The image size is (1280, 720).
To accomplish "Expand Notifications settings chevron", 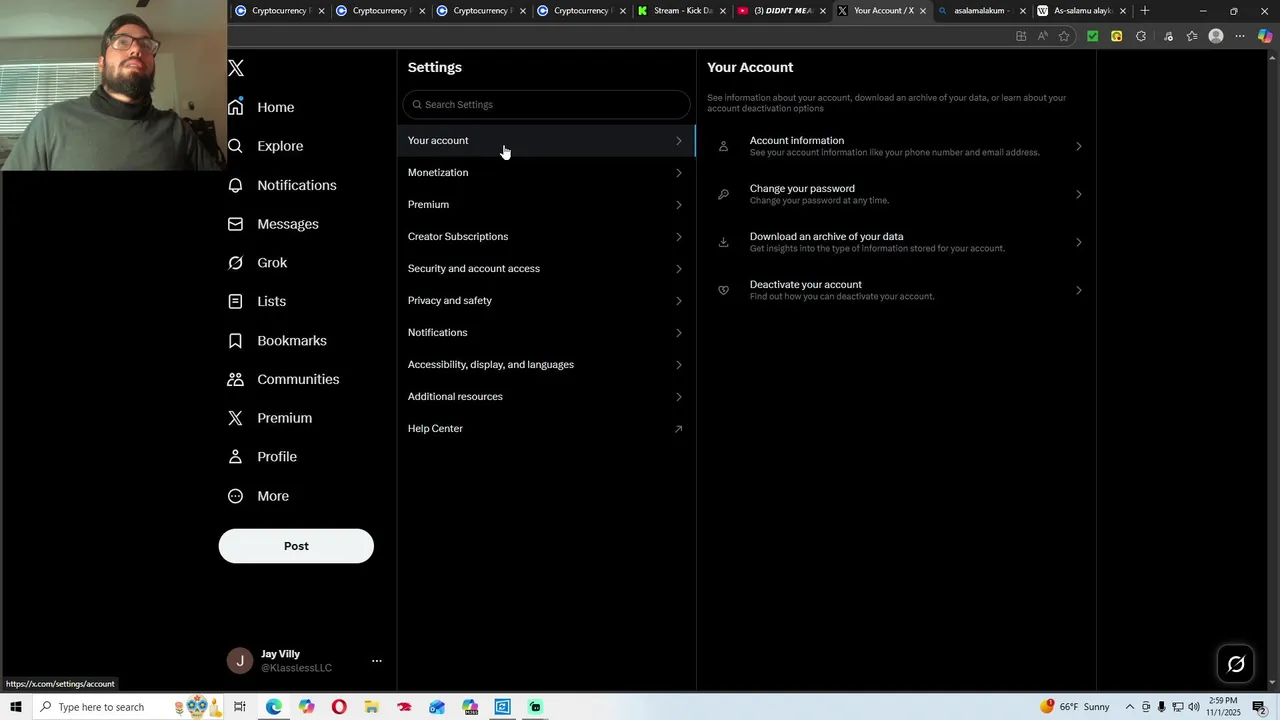I will click(678, 333).
